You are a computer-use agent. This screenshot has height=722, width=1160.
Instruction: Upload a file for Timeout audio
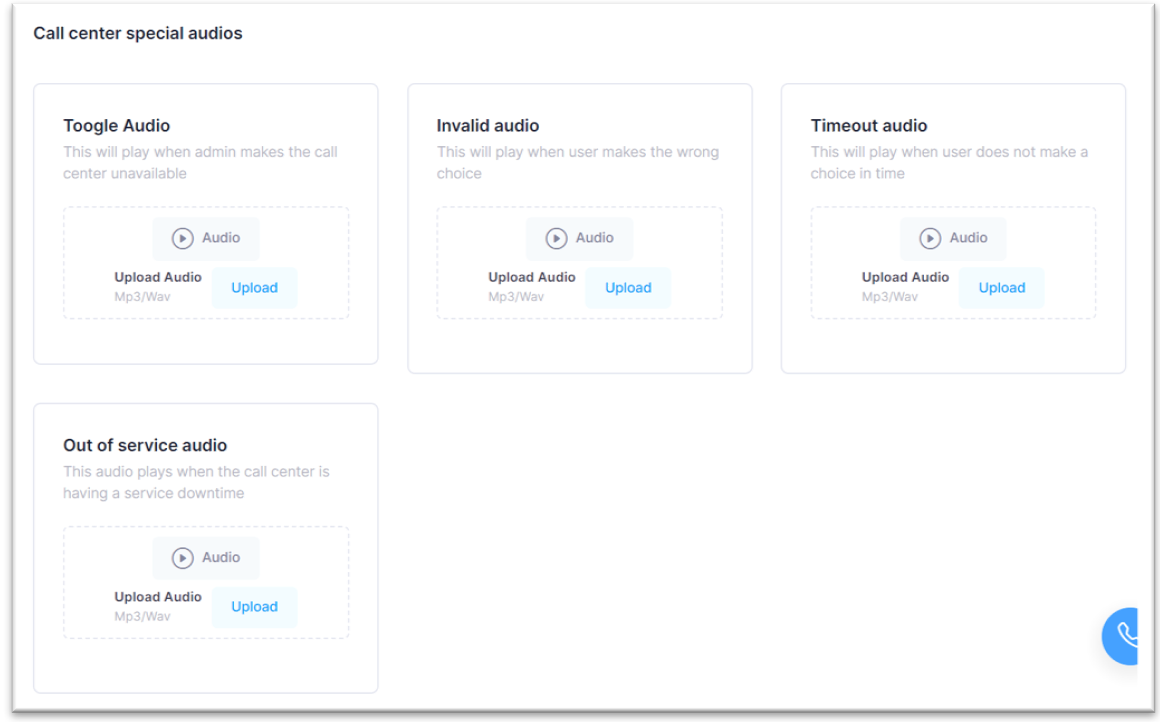(x=1001, y=288)
